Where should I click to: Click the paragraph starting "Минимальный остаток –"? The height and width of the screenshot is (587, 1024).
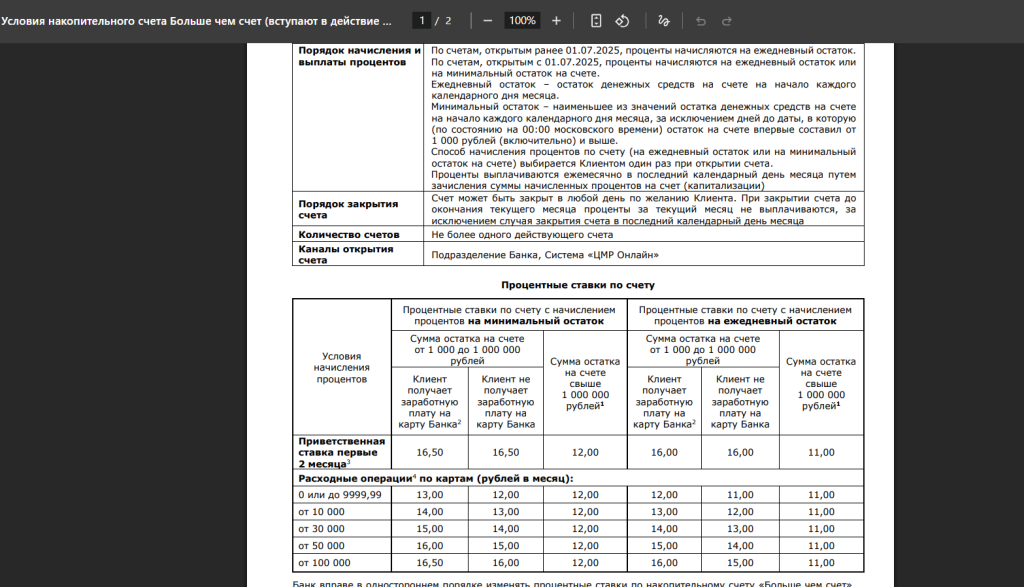pyautogui.click(x=643, y=123)
